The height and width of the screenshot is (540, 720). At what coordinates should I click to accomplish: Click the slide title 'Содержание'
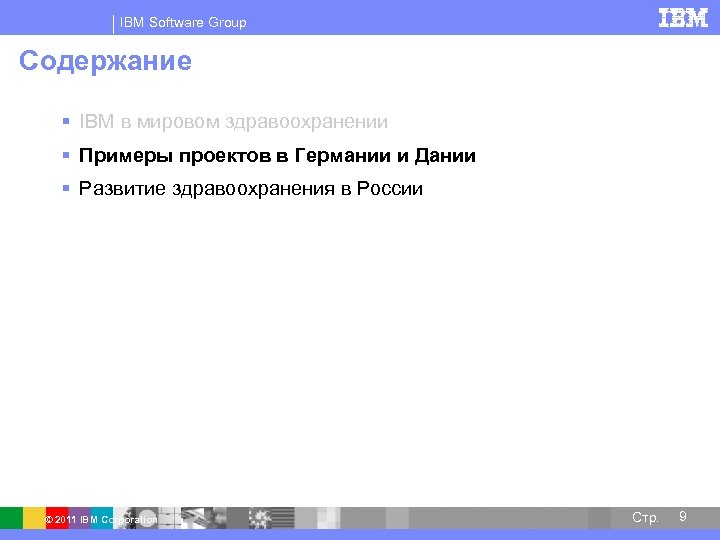[x=105, y=61]
